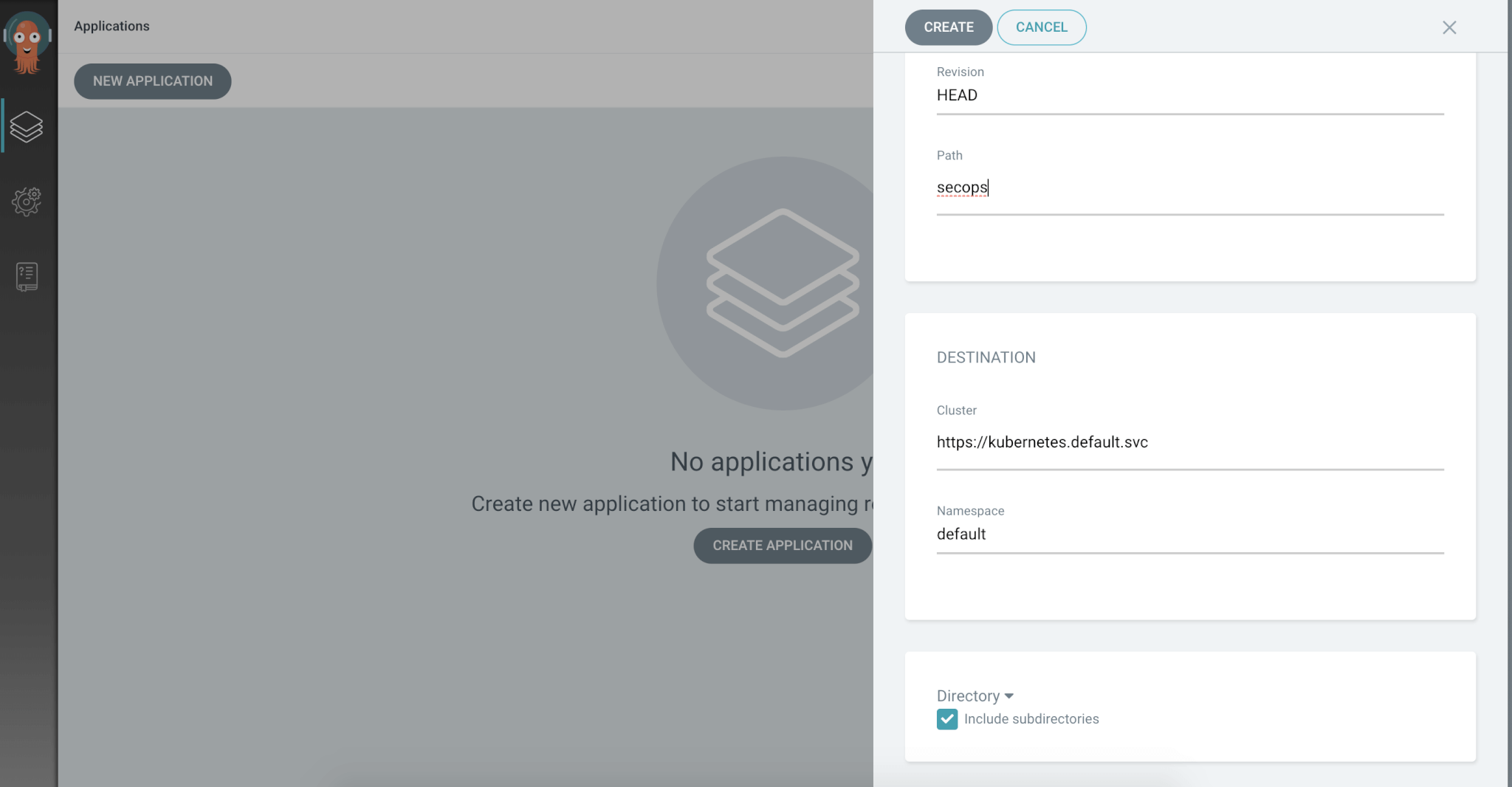Open the Applications layers sidebar icon

click(x=27, y=126)
